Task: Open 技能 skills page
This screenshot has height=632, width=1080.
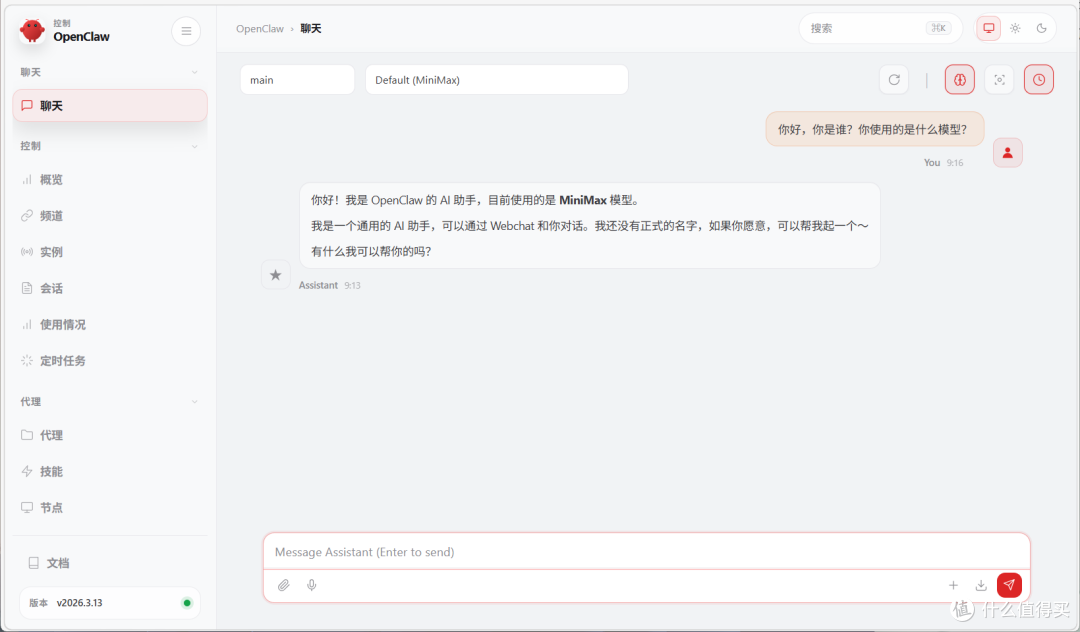Action: click(110, 472)
